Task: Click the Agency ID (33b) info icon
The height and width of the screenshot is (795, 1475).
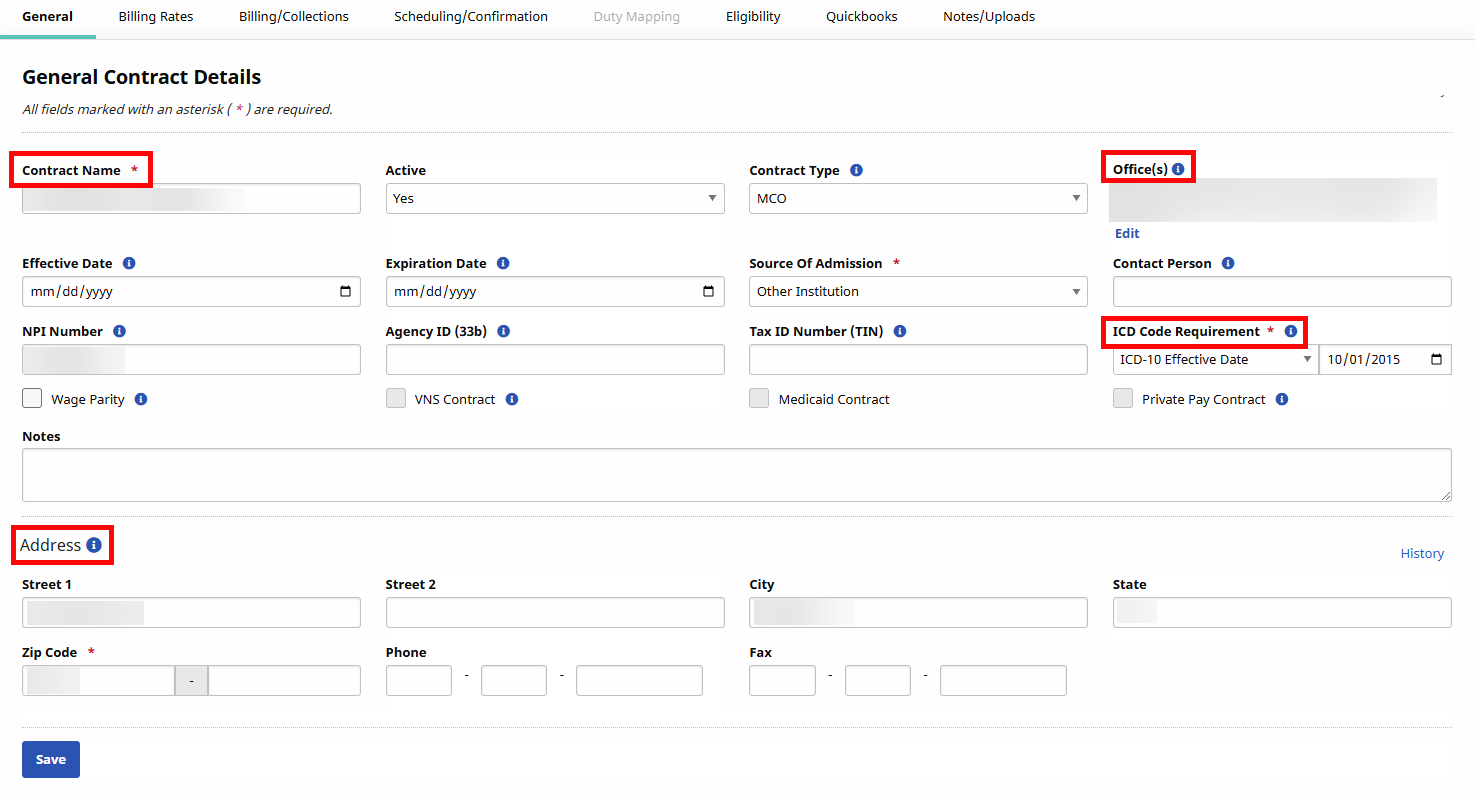Action: click(504, 331)
